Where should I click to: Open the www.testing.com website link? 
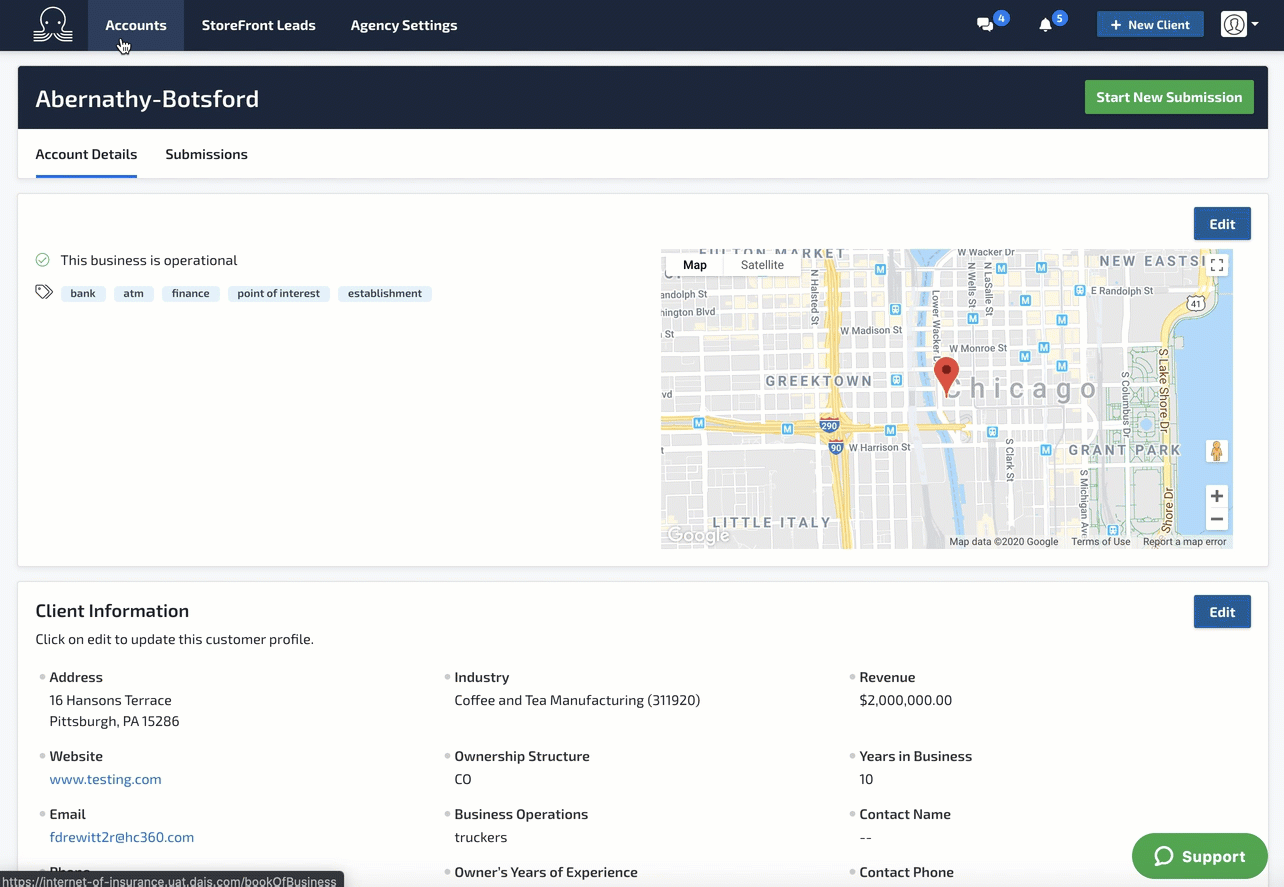pyautogui.click(x=105, y=779)
